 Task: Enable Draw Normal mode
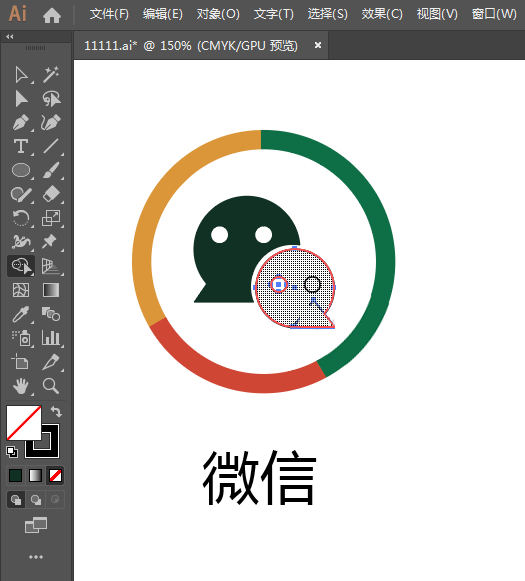(x=16, y=500)
